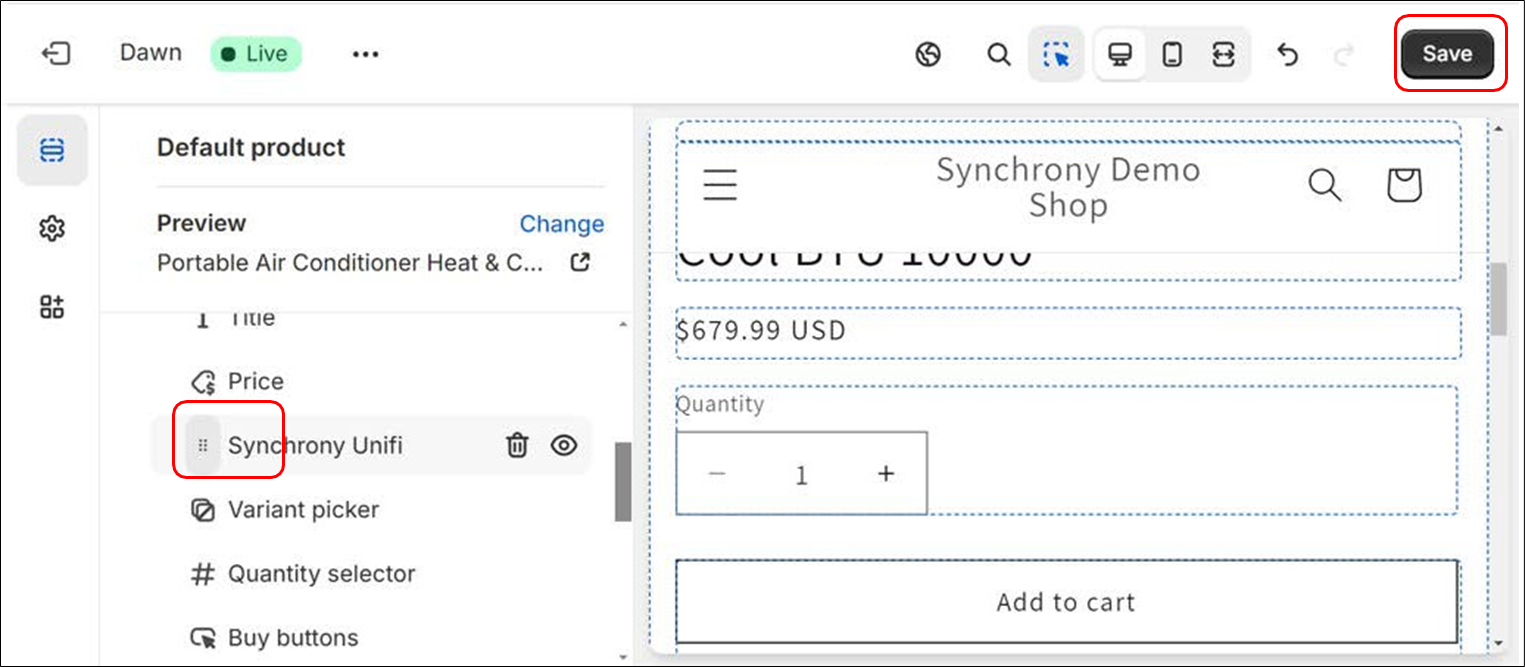This screenshot has width=1525, height=667.
Task: Click Synchrony Demo Shop store title
Action: click(1068, 187)
